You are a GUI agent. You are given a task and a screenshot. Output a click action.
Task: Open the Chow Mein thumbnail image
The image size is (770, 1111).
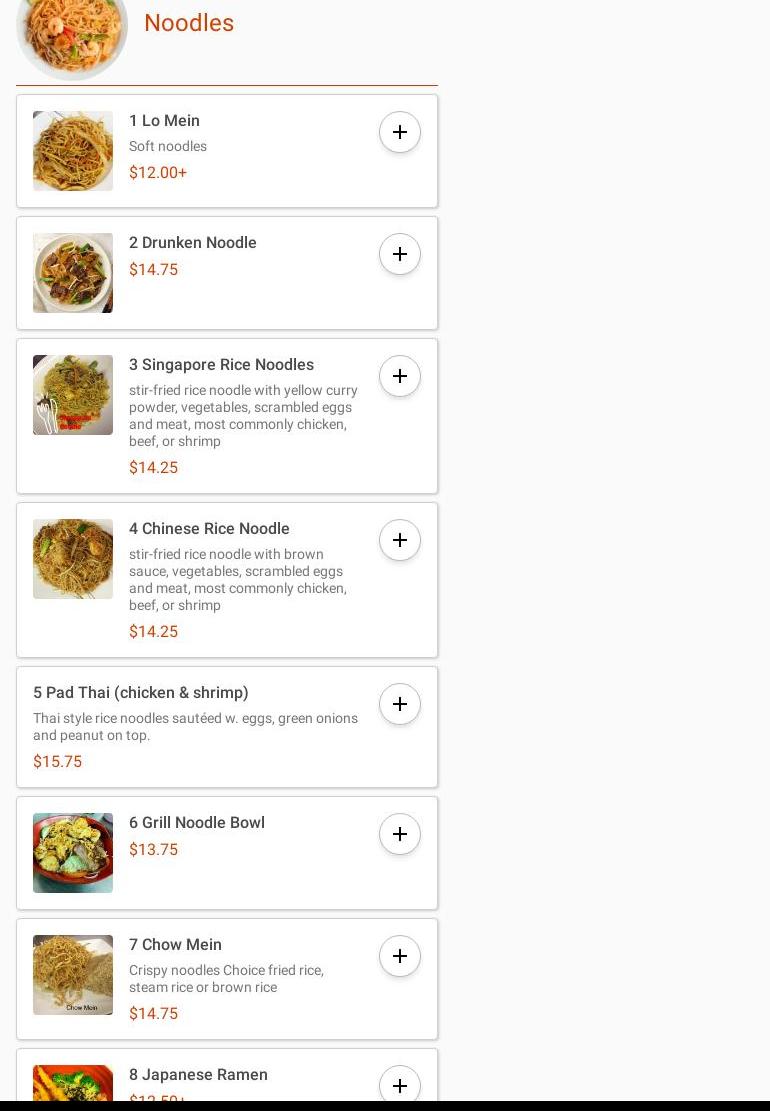[73, 975]
